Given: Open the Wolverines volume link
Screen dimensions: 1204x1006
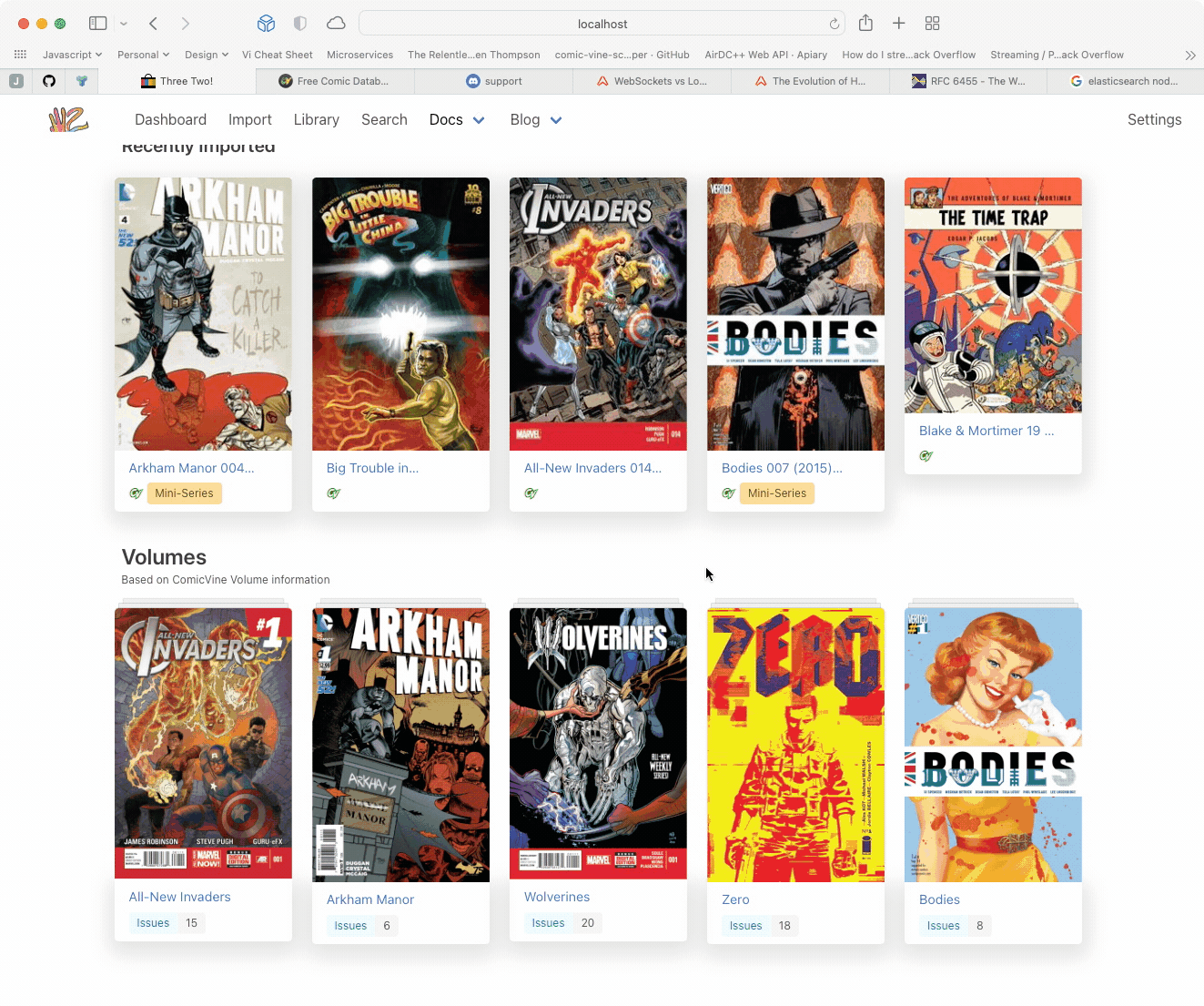Looking at the screenshot, I should click(x=557, y=897).
